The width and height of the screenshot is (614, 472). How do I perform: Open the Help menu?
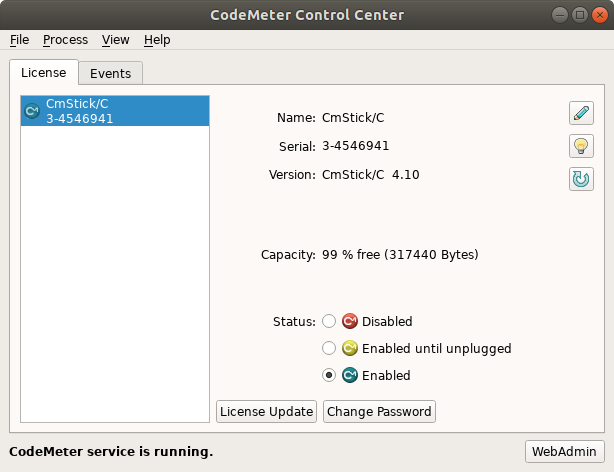pyautogui.click(x=157, y=40)
